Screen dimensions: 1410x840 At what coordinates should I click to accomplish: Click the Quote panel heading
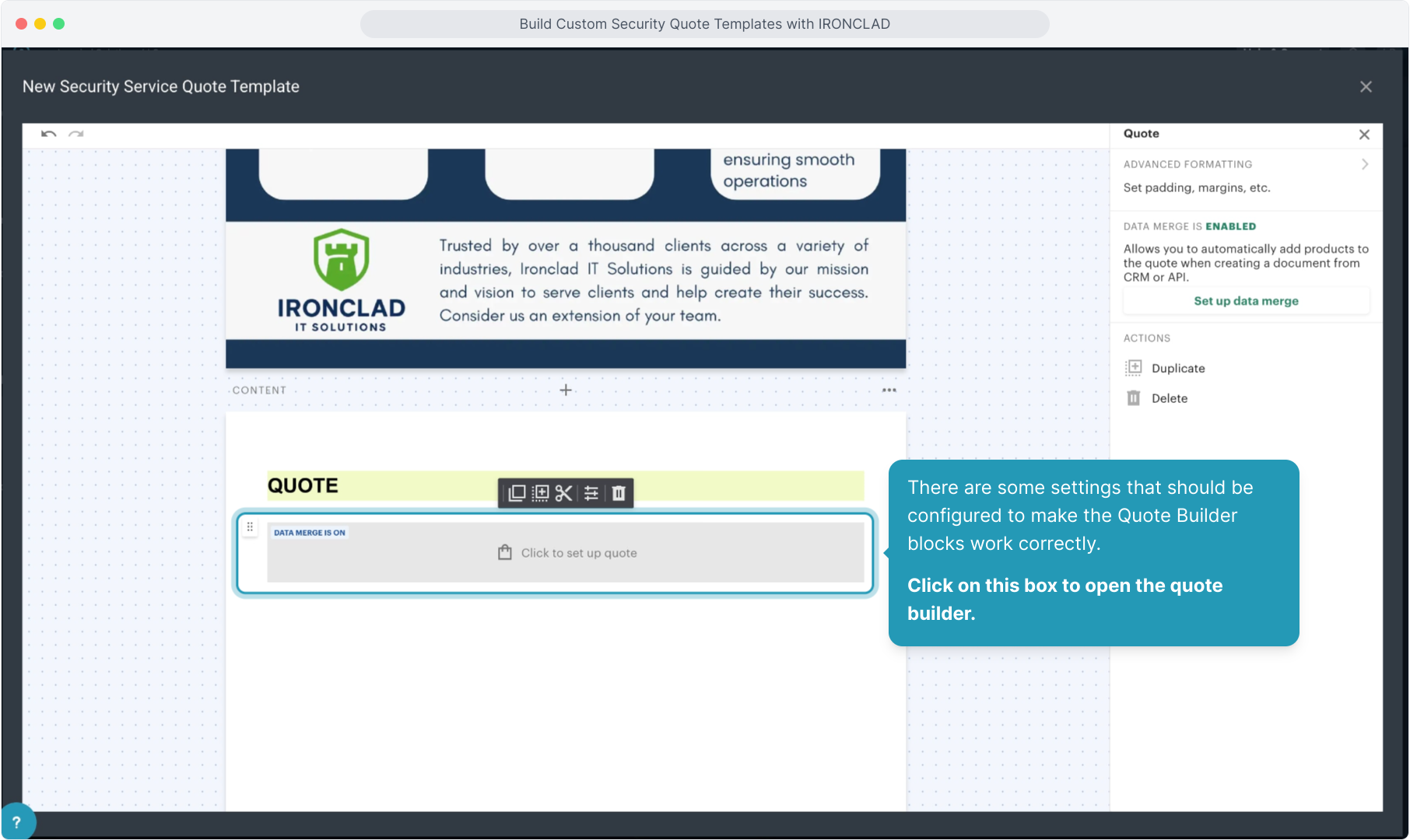tap(1142, 134)
